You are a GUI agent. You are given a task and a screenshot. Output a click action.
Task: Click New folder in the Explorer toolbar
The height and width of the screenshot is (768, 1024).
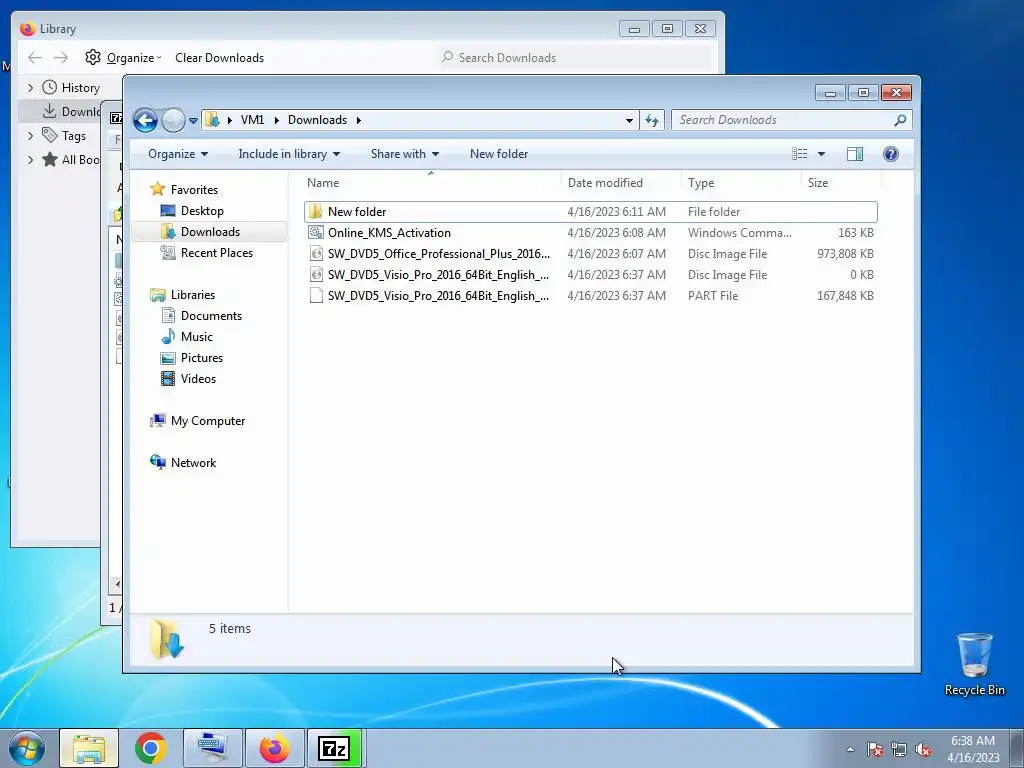pos(499,154)
